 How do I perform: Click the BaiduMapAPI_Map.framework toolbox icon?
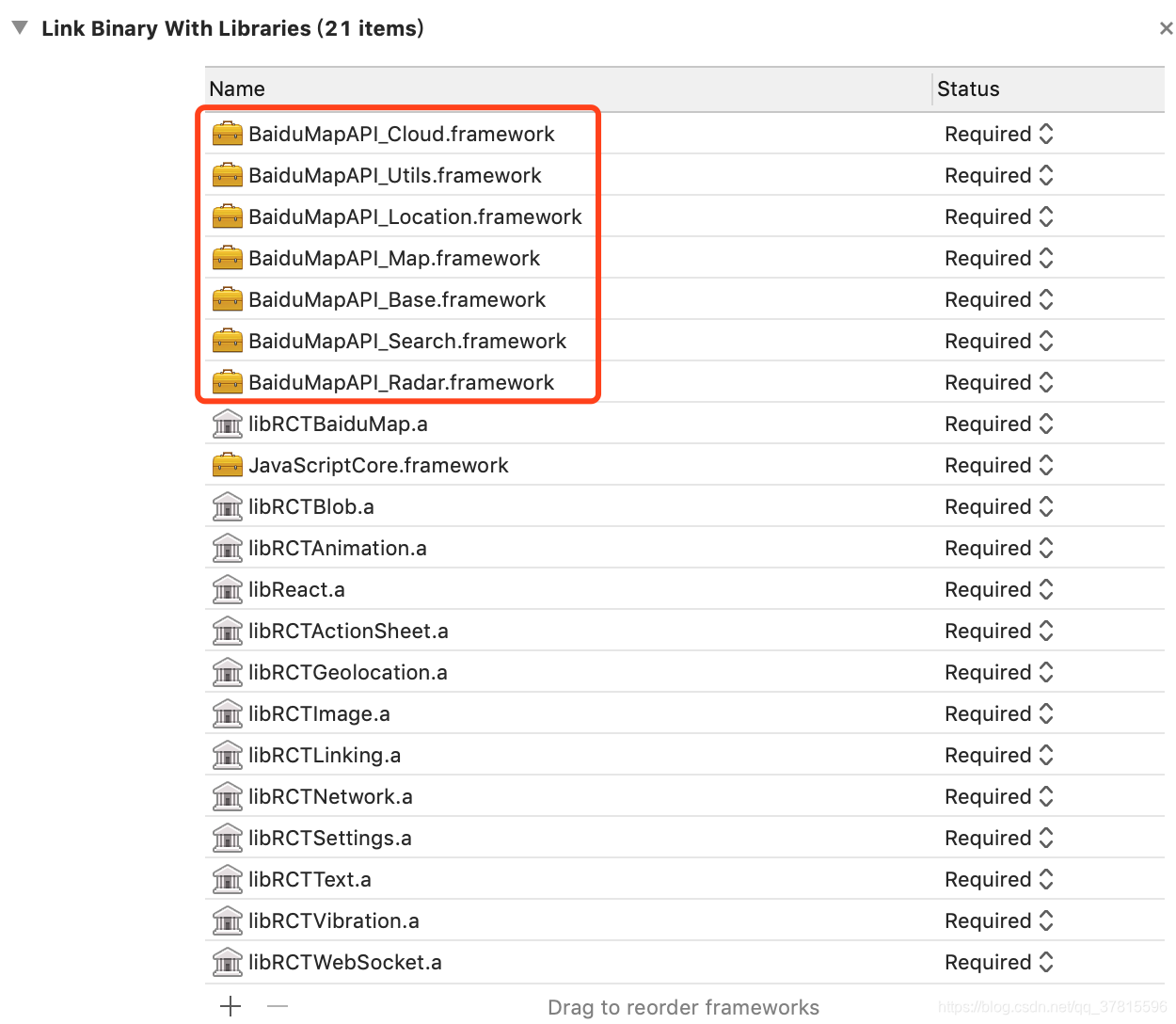228,258
